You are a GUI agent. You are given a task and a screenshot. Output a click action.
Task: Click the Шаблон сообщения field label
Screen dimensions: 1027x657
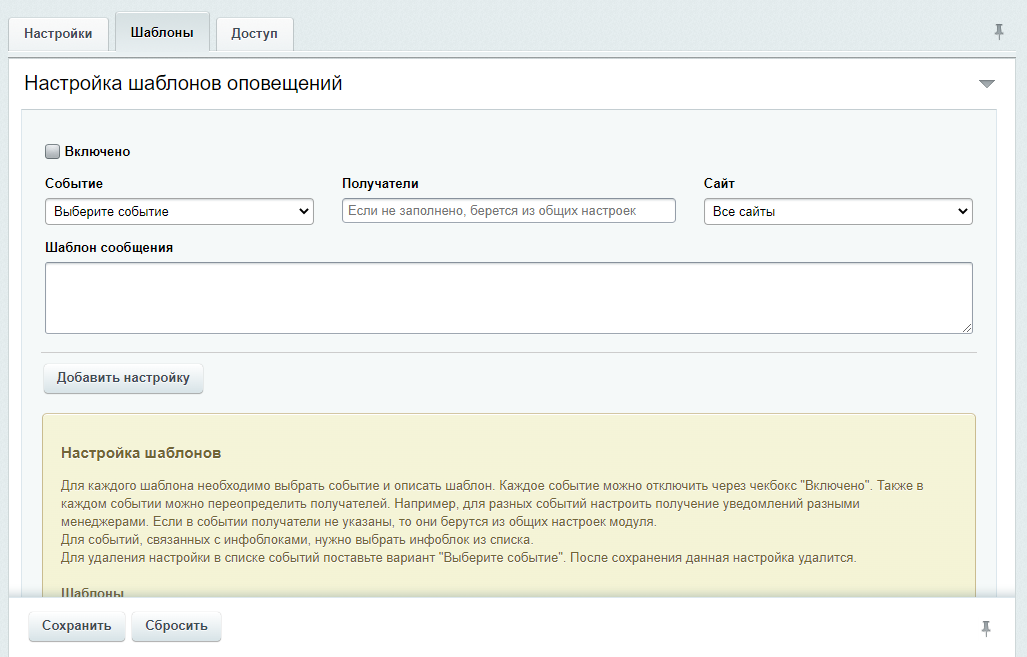(x=109, y=247)
